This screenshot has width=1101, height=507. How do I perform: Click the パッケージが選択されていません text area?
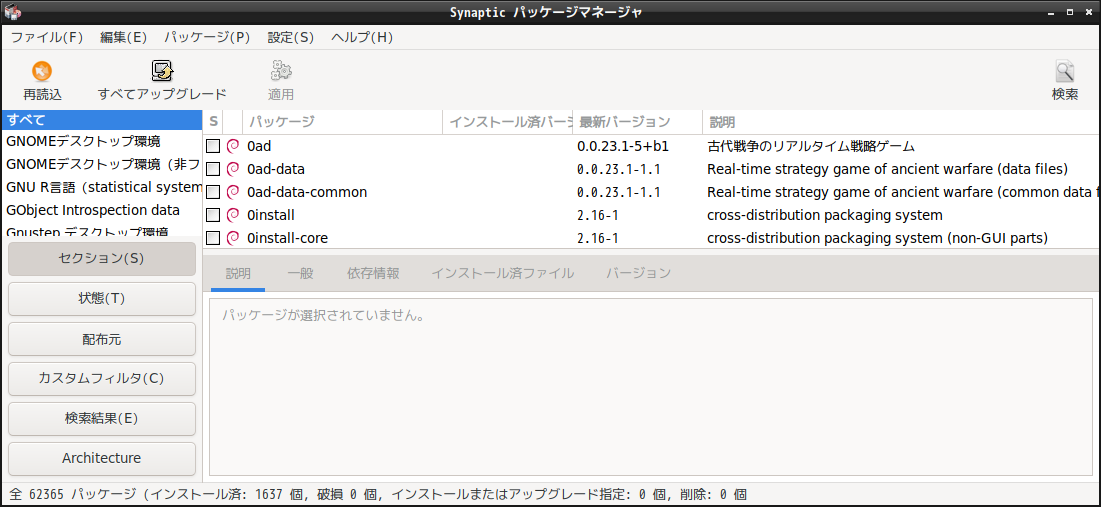(651, 386)
